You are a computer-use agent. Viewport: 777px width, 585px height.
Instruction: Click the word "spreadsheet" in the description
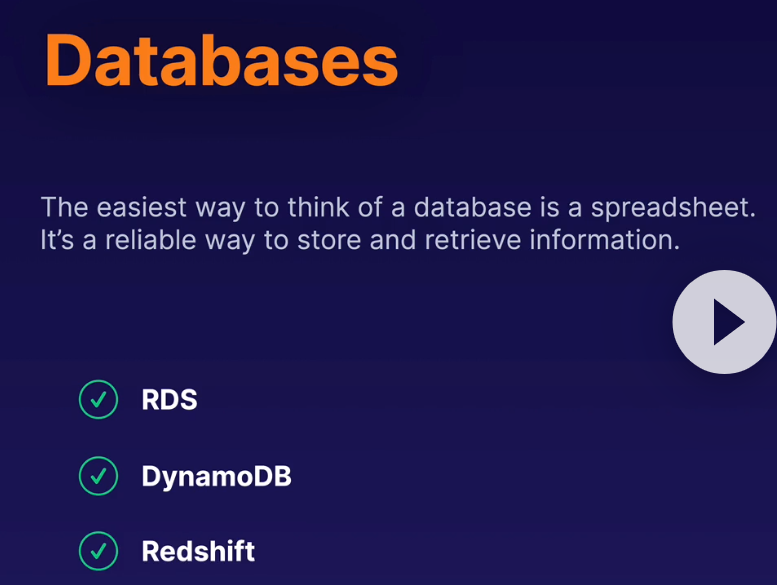[x=670, y=208]
